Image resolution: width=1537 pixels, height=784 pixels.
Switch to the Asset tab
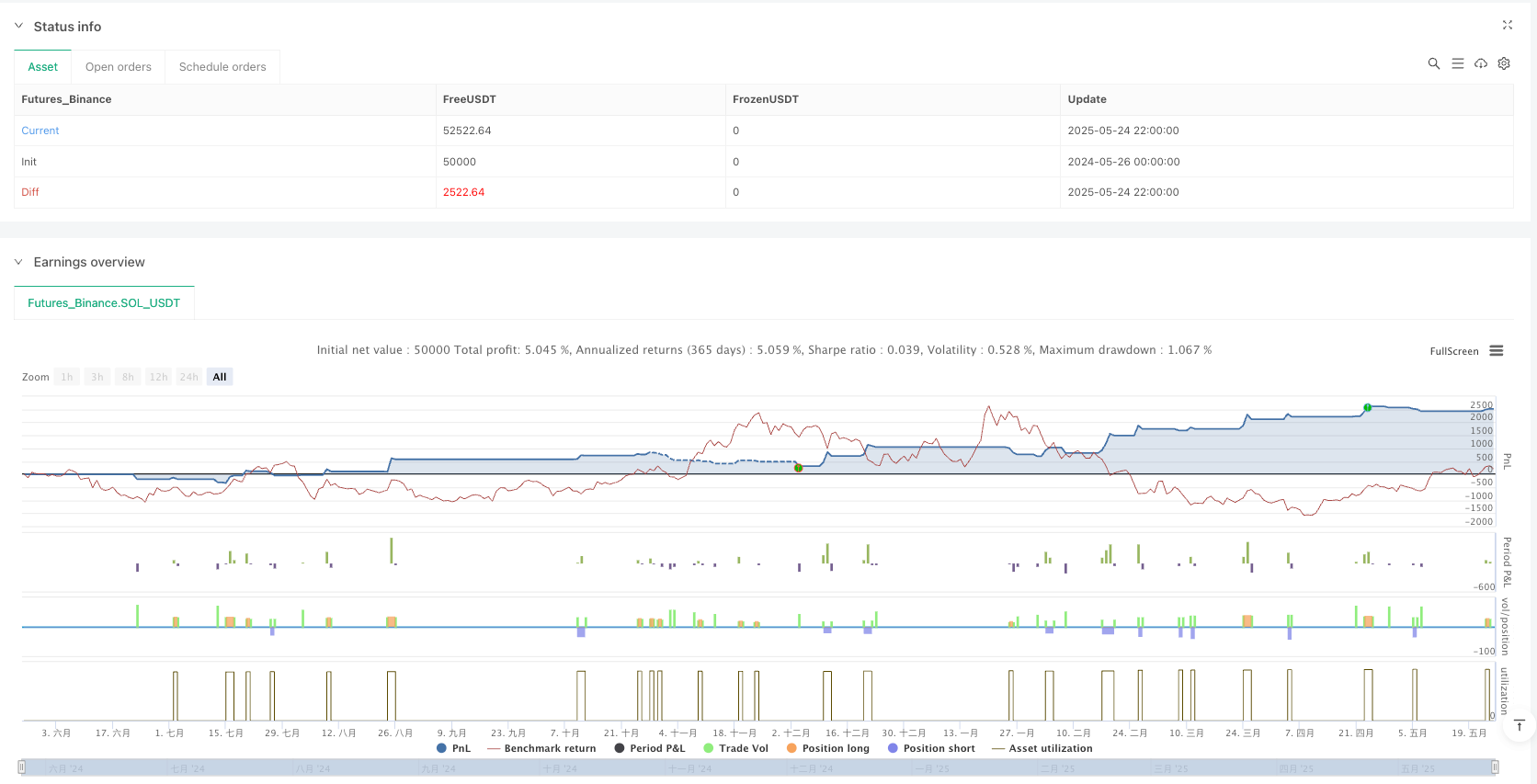(42, 67)
